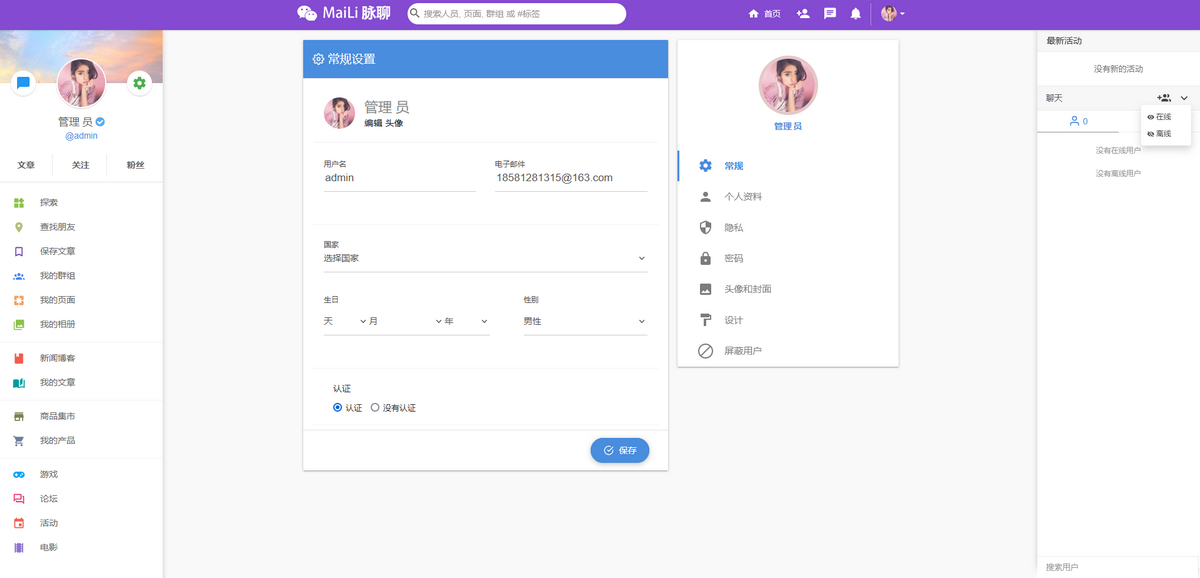Open the 选择国家 country dropdown
This screenshot has width=1200, height=578.
click(485, 258)
